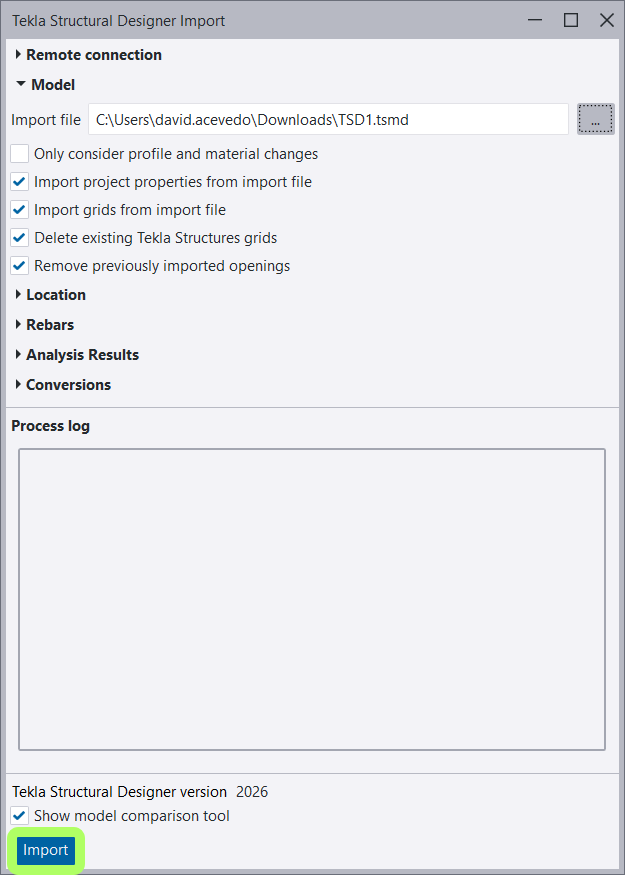This screenshot has width=625, height=875.
Task: Uncheck Delete existing Tekla Structures grids
Action: coord(20,238)
